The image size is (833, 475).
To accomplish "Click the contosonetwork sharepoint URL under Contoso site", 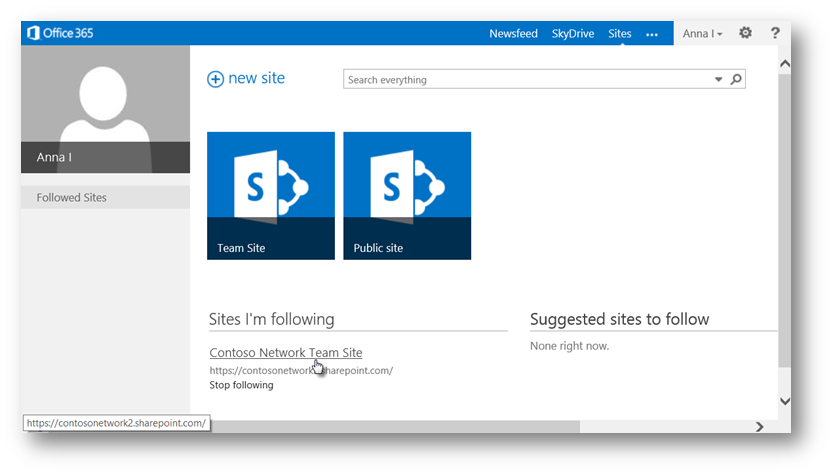I will pyautogui.click(x=301, y=370).
